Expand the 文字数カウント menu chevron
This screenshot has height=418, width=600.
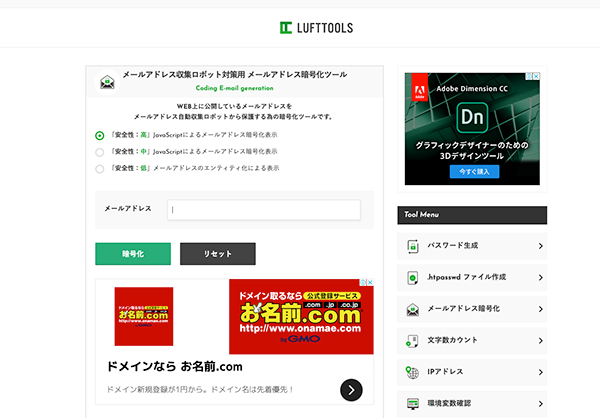(x=540, y=342)
